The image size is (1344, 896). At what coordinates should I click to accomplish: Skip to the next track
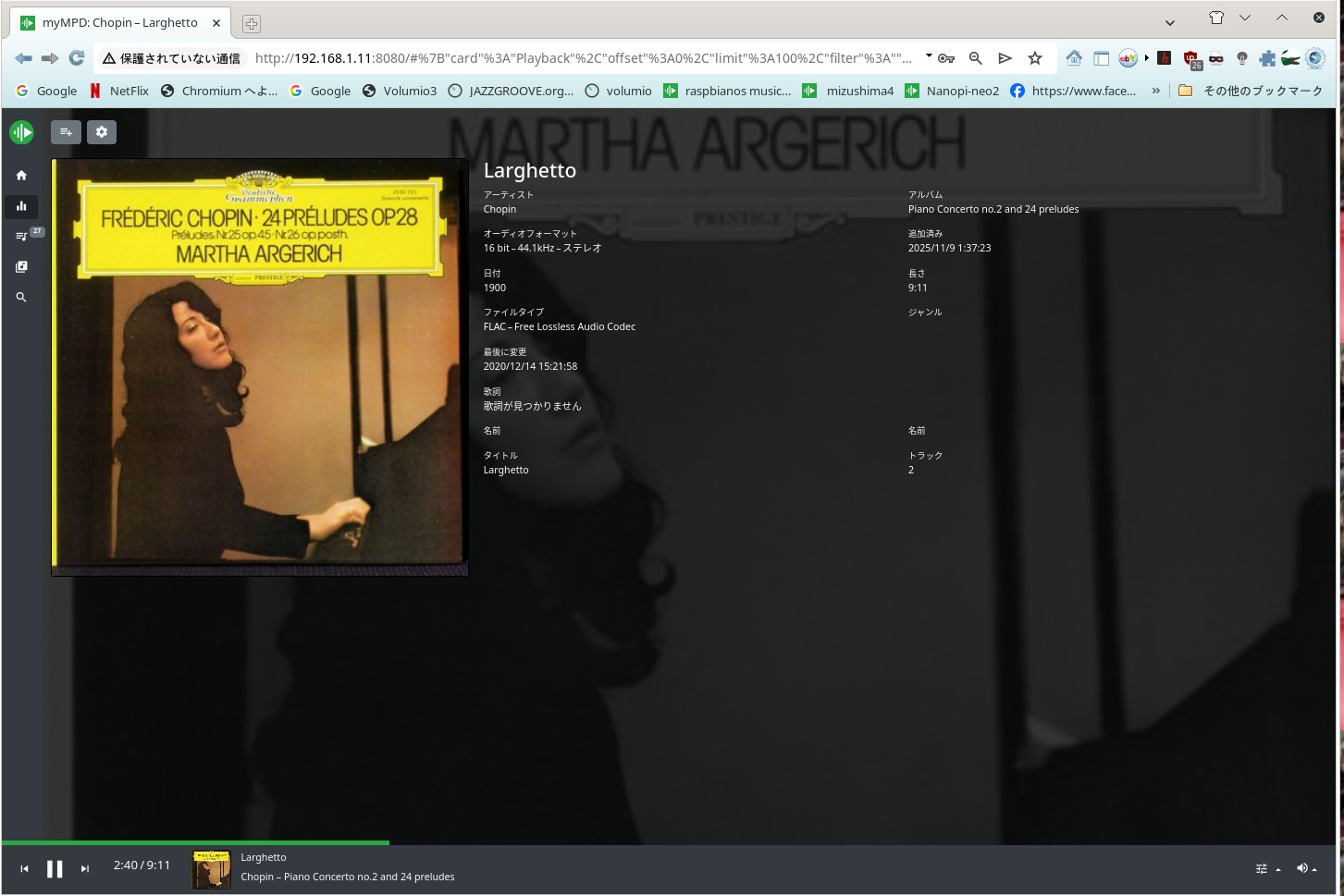click(x=85, y=869)
